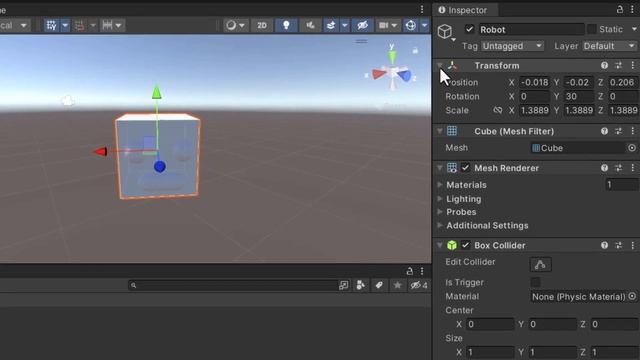Open the scene effects dropdown arrow

click(344, 25)
